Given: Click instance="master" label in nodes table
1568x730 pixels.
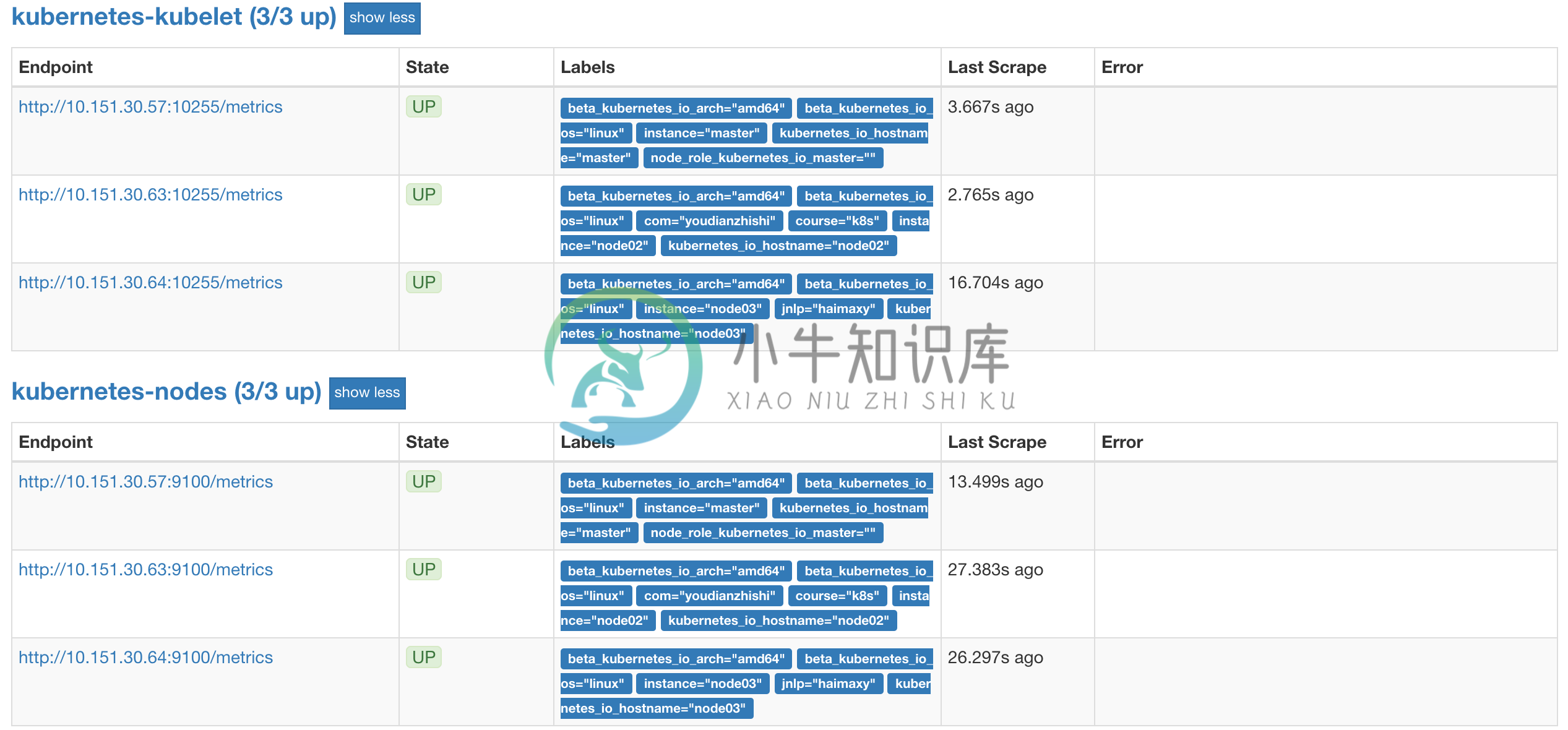Looking at the screenshot, I should [702, 508].
